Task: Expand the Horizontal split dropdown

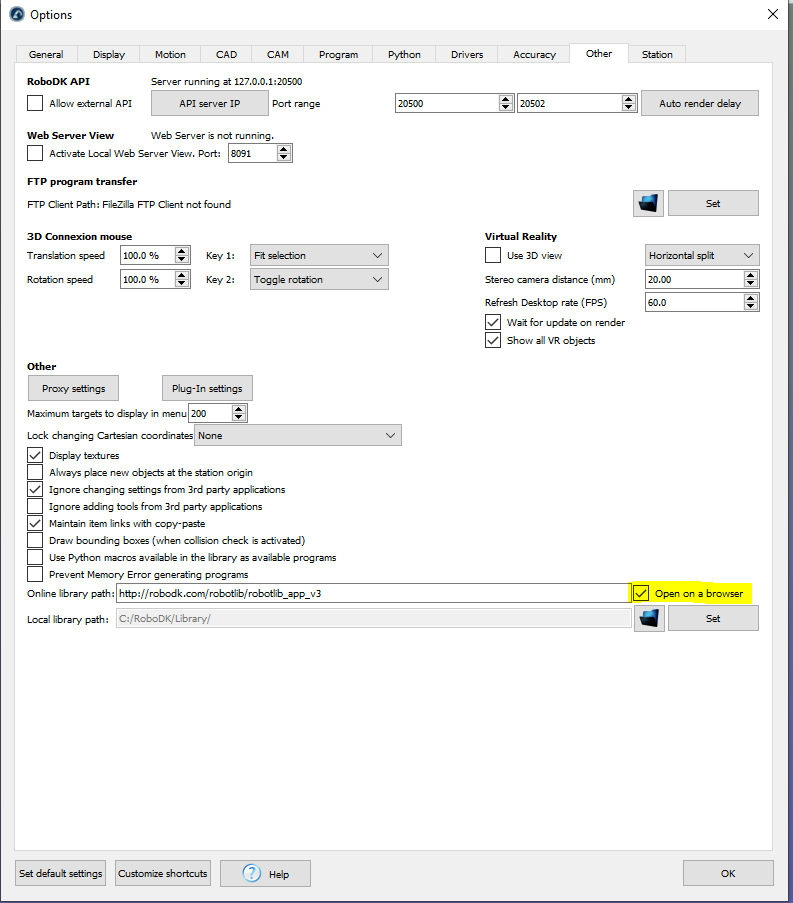Action: point(702,255)
